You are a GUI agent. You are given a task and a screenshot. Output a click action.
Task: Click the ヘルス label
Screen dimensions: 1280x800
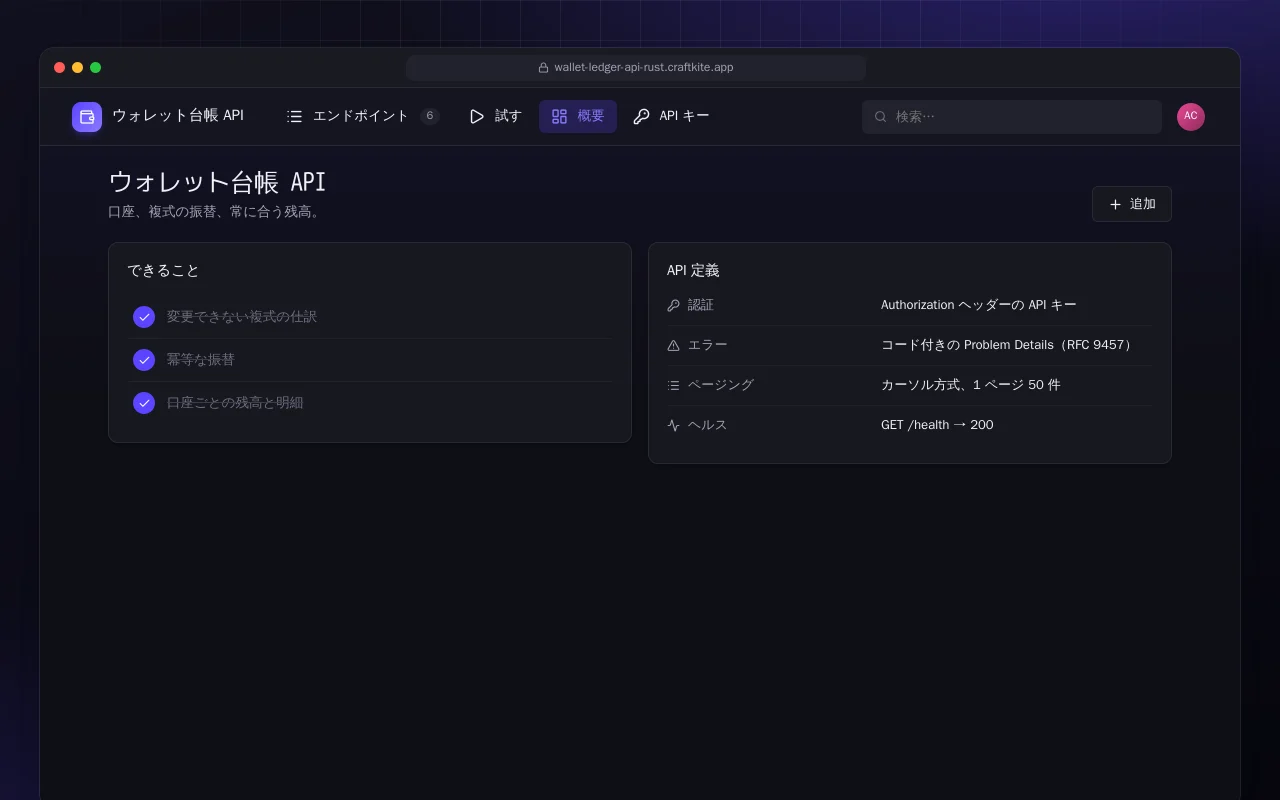[708, 425]
